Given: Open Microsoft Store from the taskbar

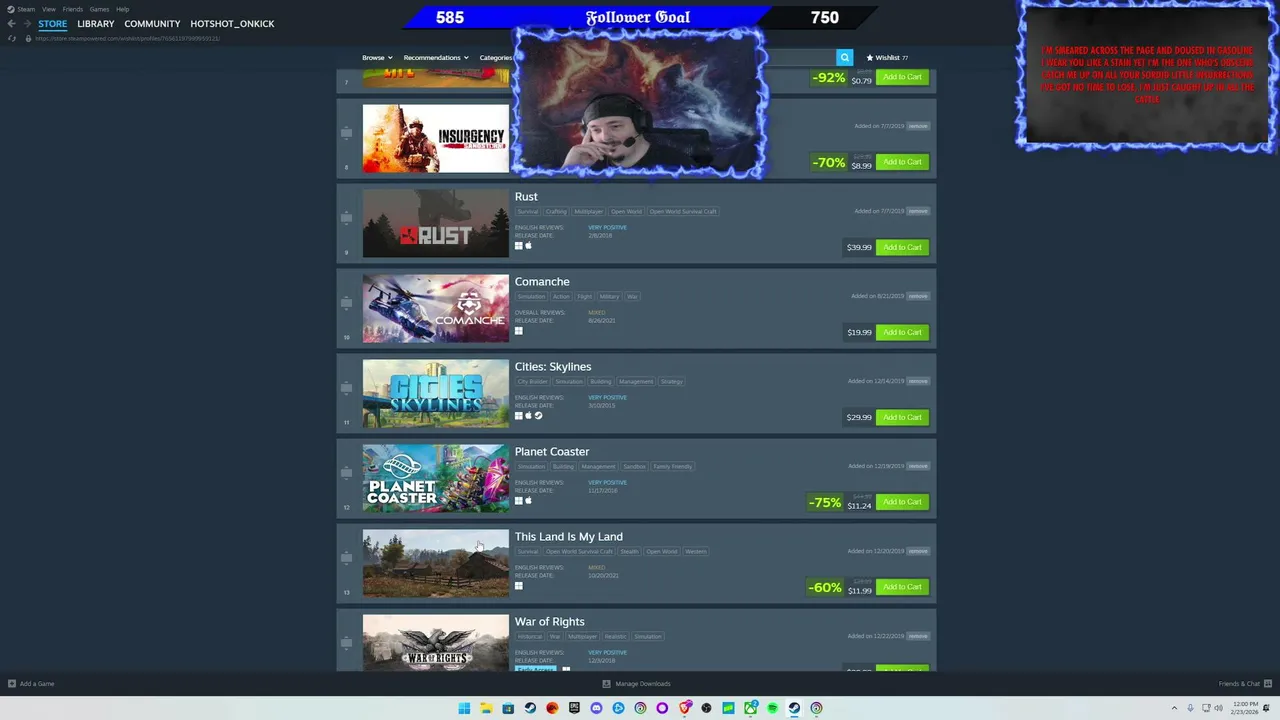Looking at the screenshot, I should (508, 708).
